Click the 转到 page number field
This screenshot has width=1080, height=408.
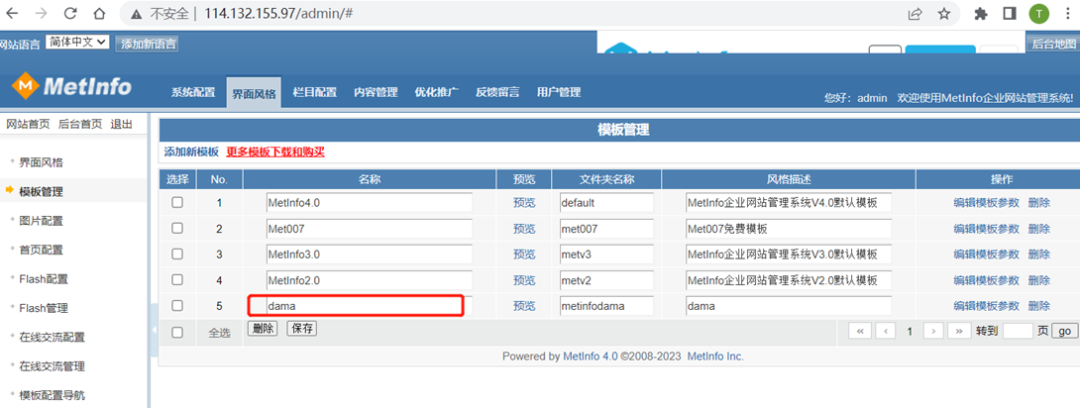pos(1018,332)
